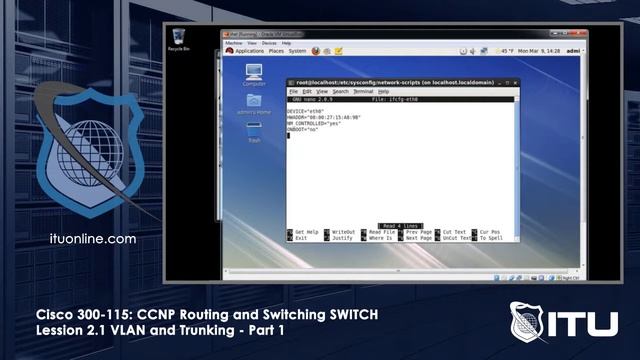Click the ONBOOT="no" line
640x360 pixels.
click(x=302, y=129)
